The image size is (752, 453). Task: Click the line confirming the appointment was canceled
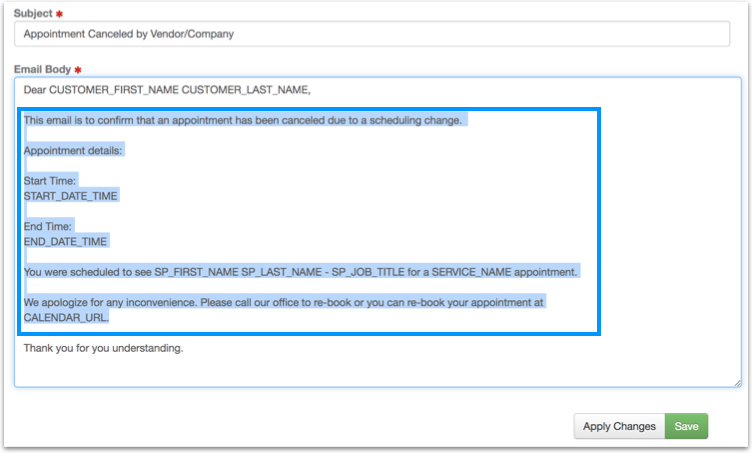tap(244, 120)
